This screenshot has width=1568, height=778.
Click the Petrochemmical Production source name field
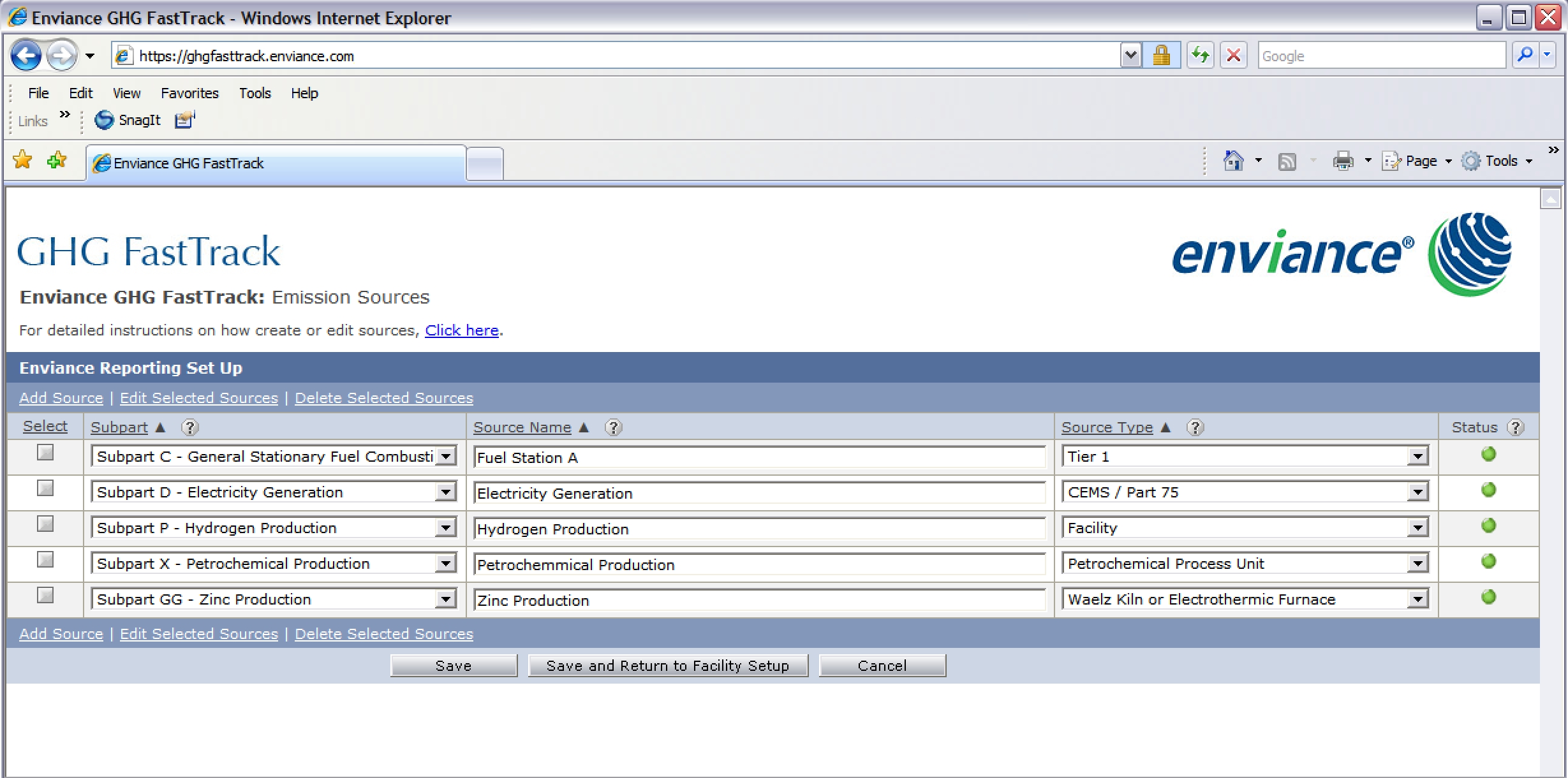pyautogui.click(x=759, y=565)
